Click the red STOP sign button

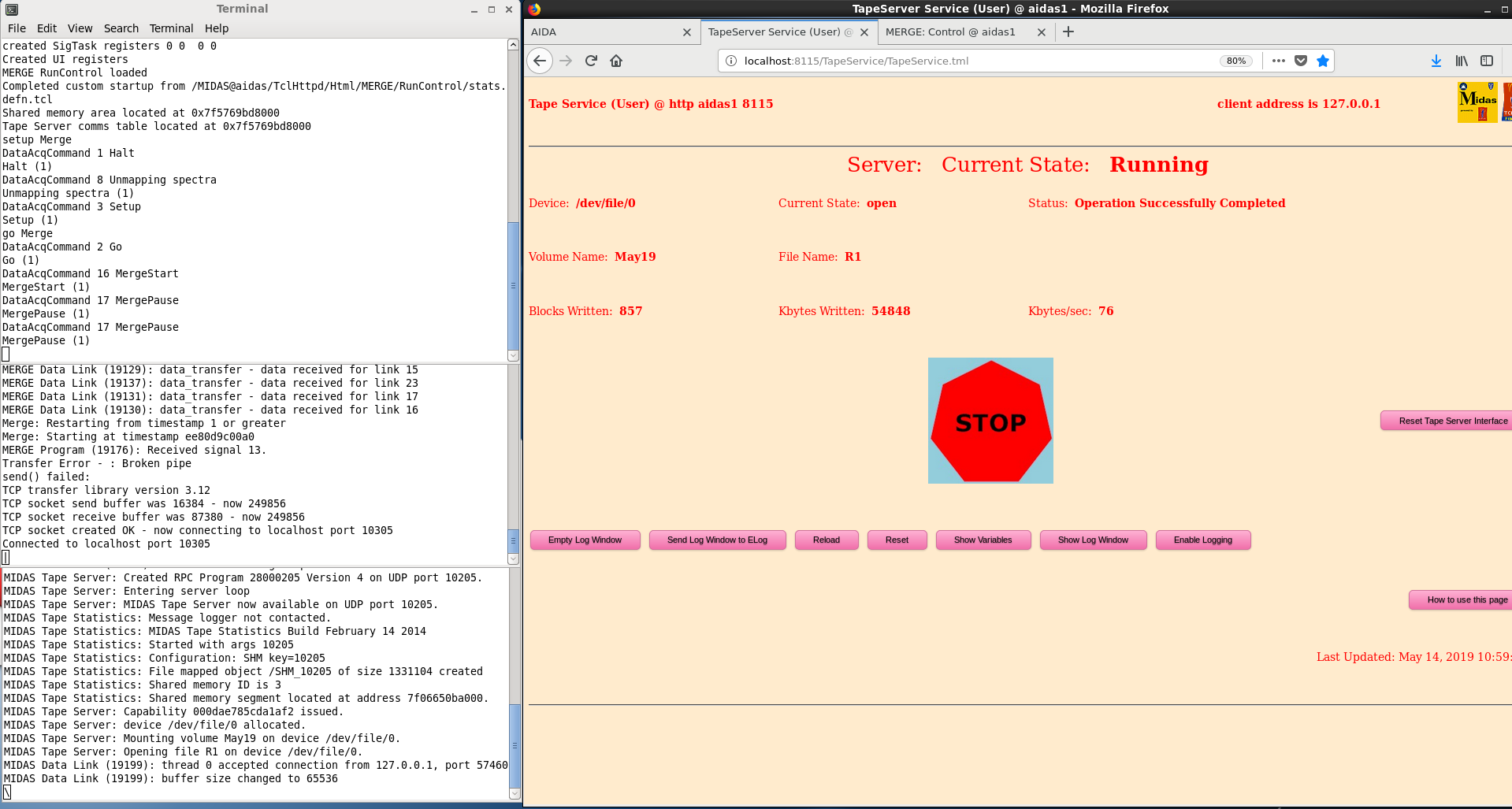[990, 421]
